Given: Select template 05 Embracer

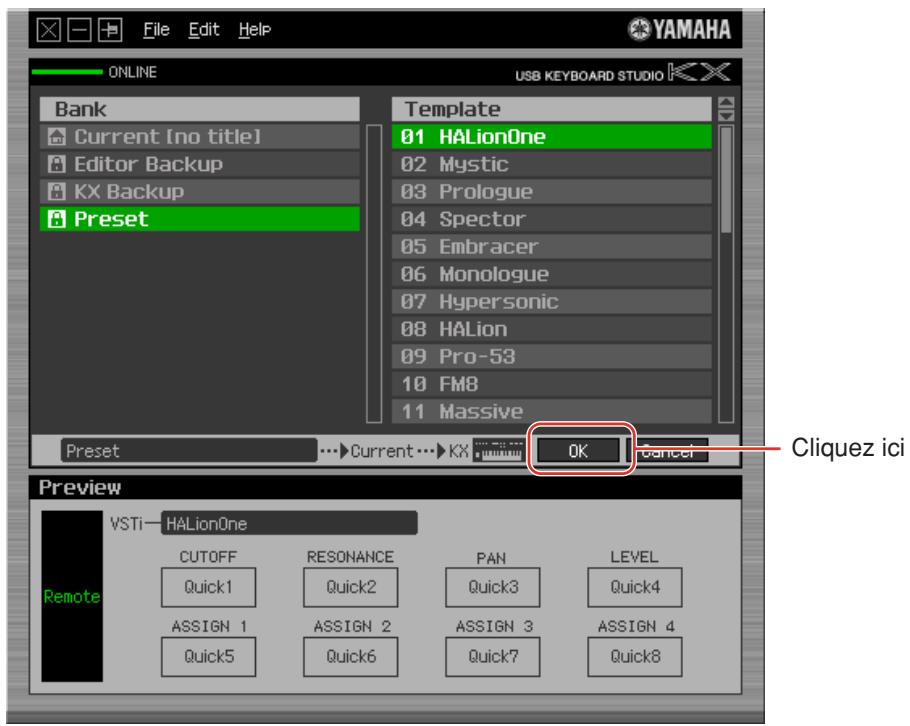Looking at the screenshot, I should (552, 246).
